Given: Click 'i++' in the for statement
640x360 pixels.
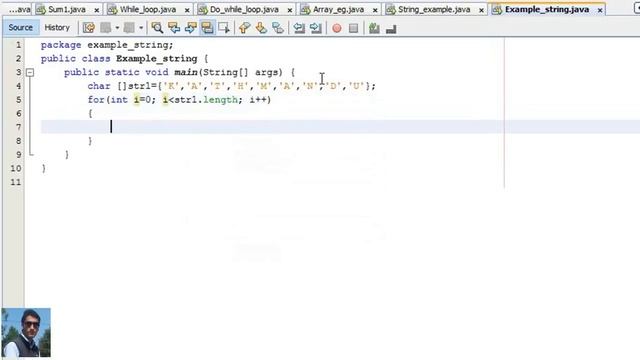Looking at the screenshot, I should click(x=258, y=100).
